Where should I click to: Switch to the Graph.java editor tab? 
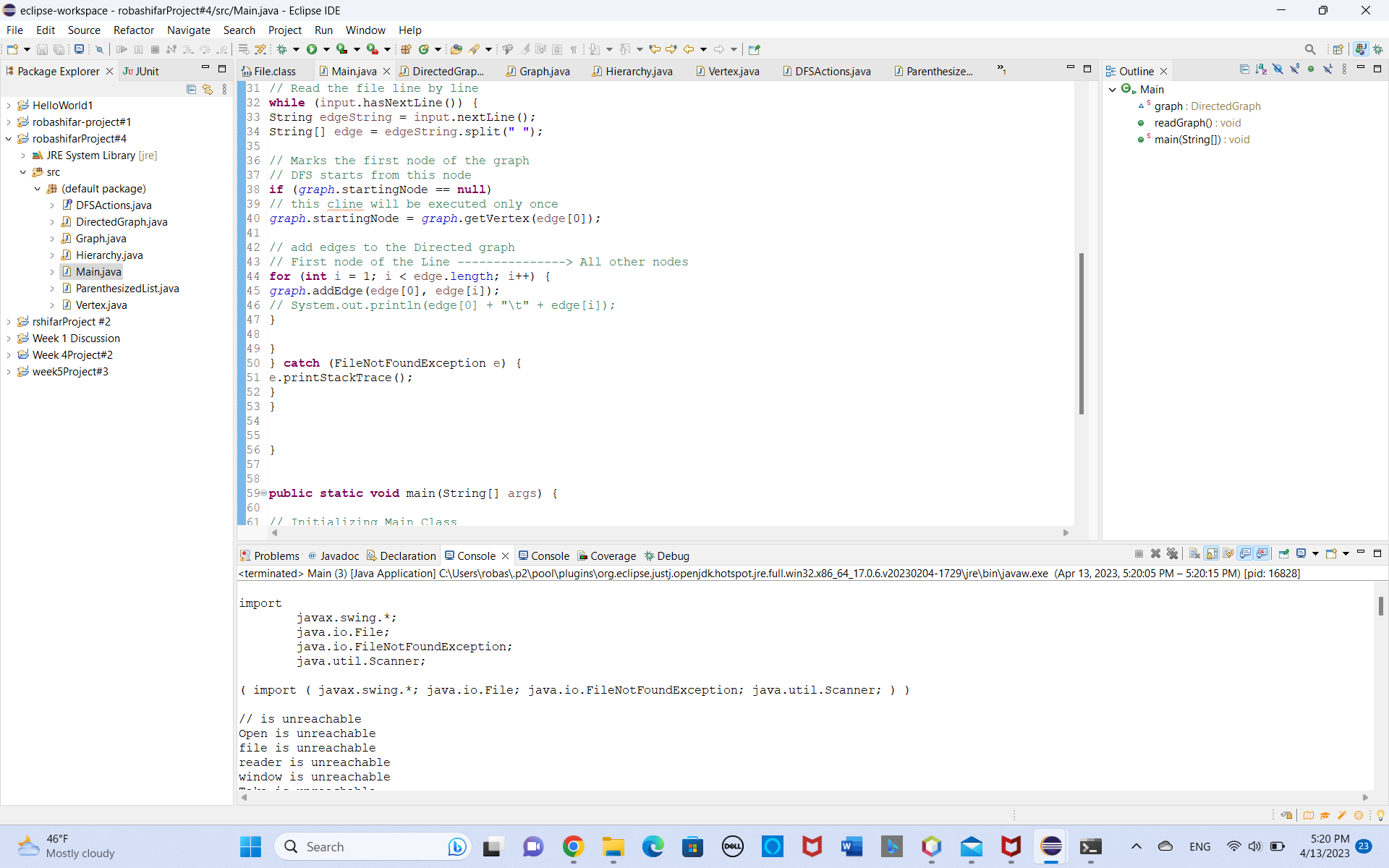coord(544,71)
